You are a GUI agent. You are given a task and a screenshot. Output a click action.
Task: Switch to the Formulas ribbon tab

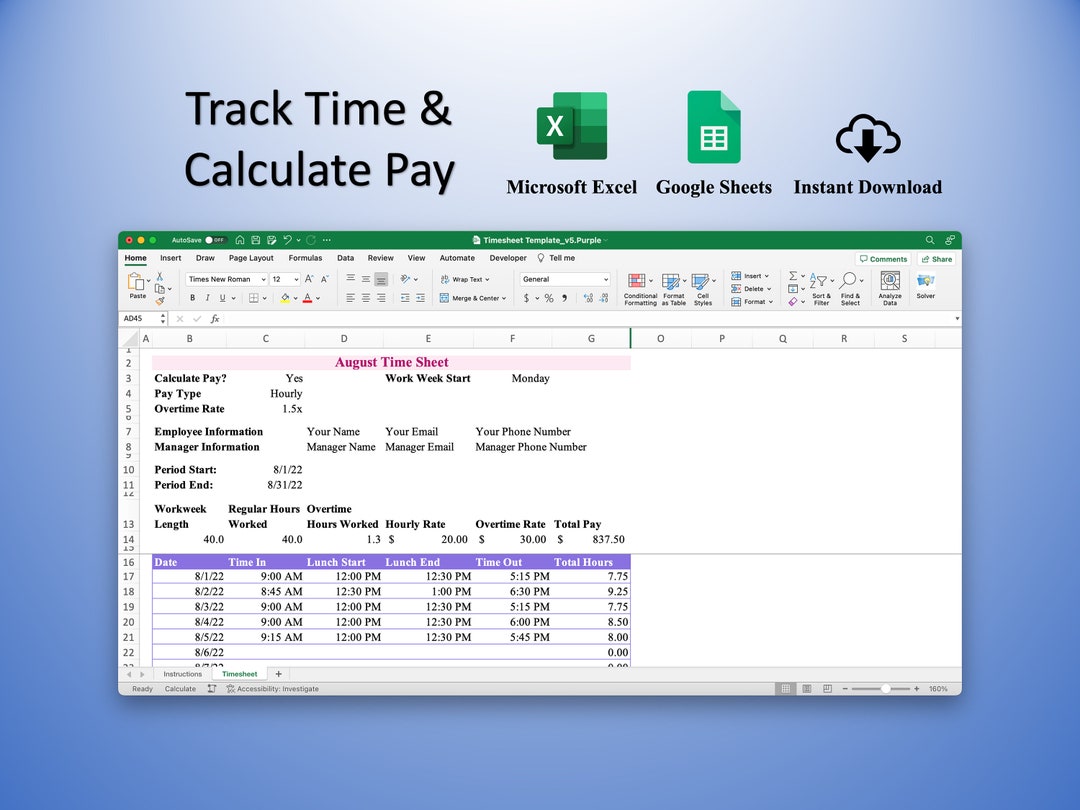(x=305, y=258)
